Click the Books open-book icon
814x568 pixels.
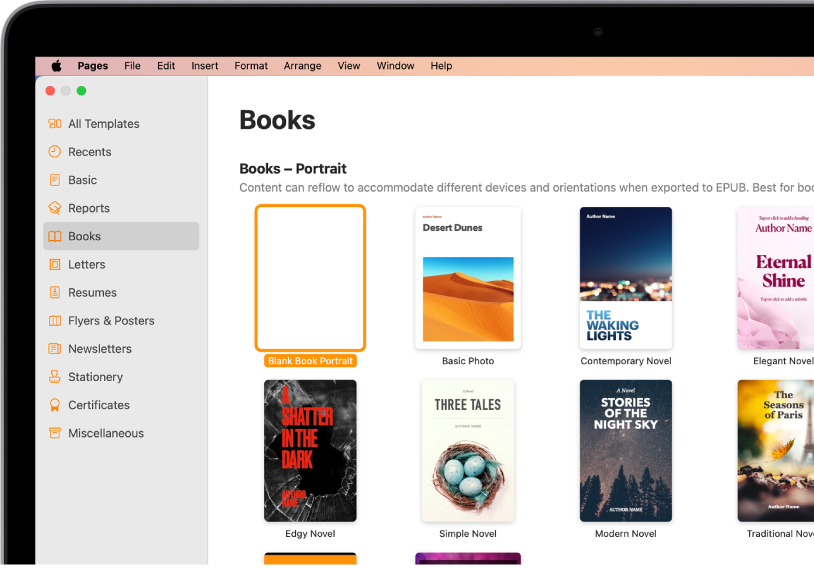(55, 236)
